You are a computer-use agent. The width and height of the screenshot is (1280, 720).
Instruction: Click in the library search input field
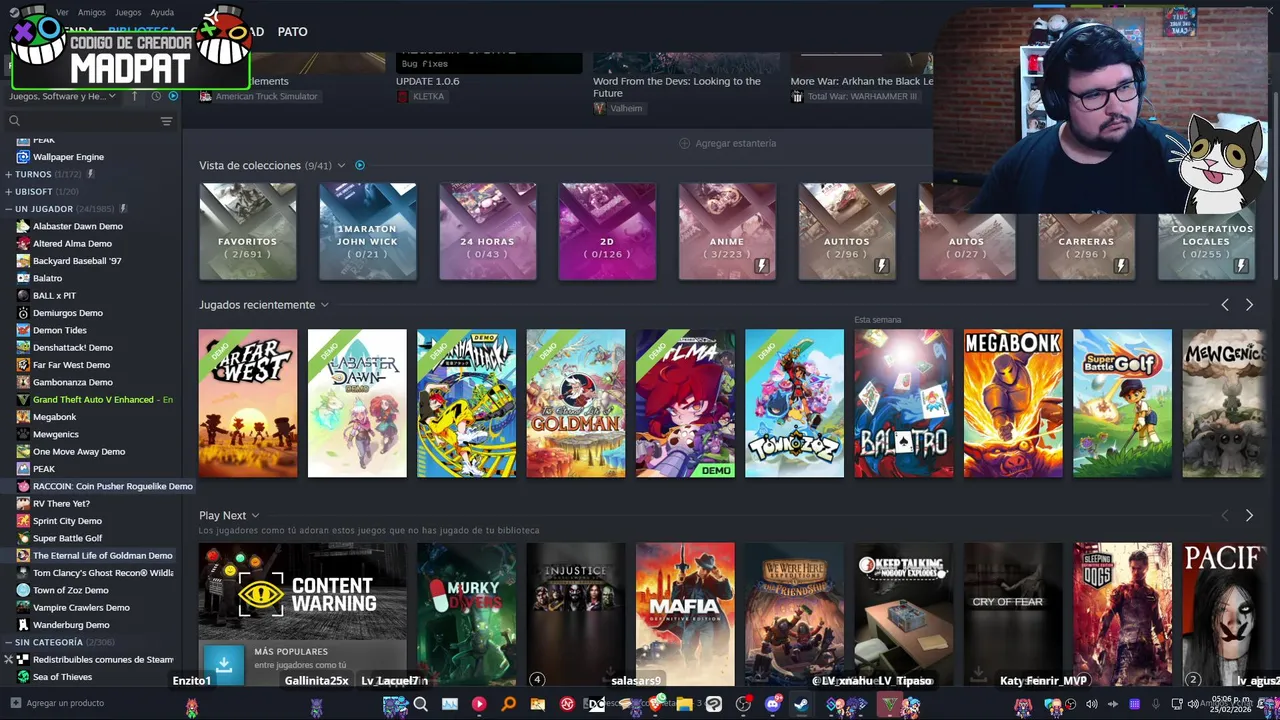point(88,121)
